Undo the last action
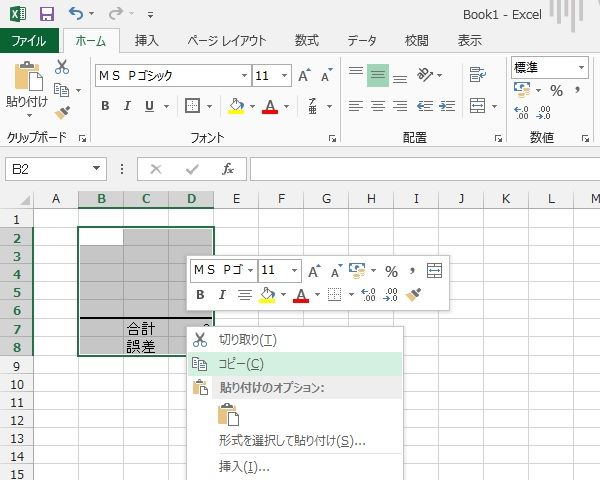Screen dimensions: 600x480 point(76,14)
